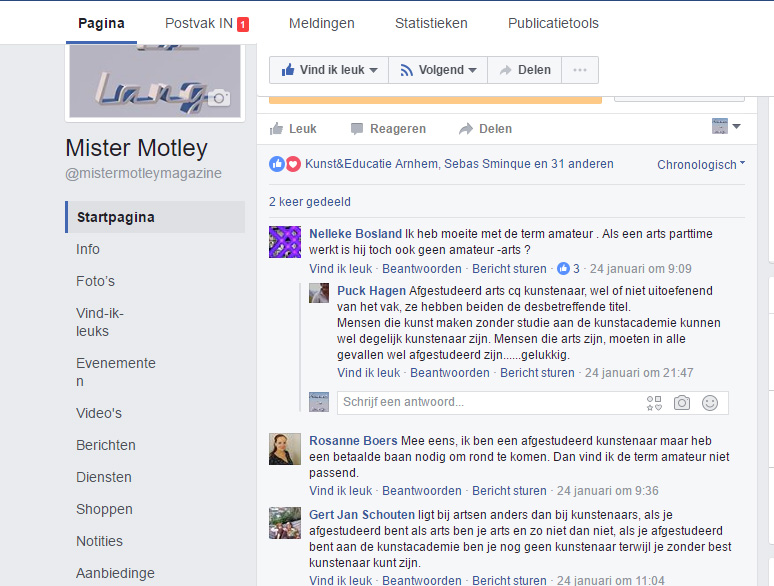Open the emoji picker in reply box
This screenshot has width=774, height=586.
710,403
